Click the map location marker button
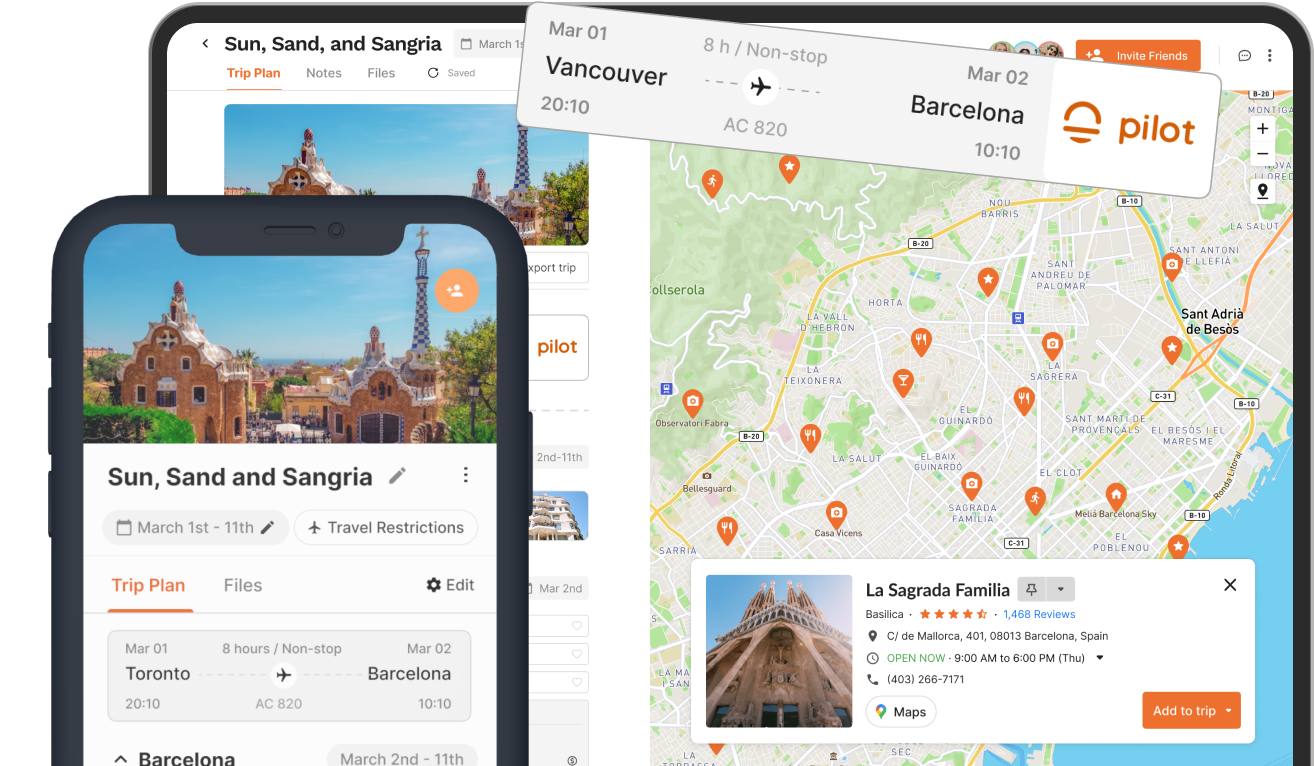 pos(1262,191)
